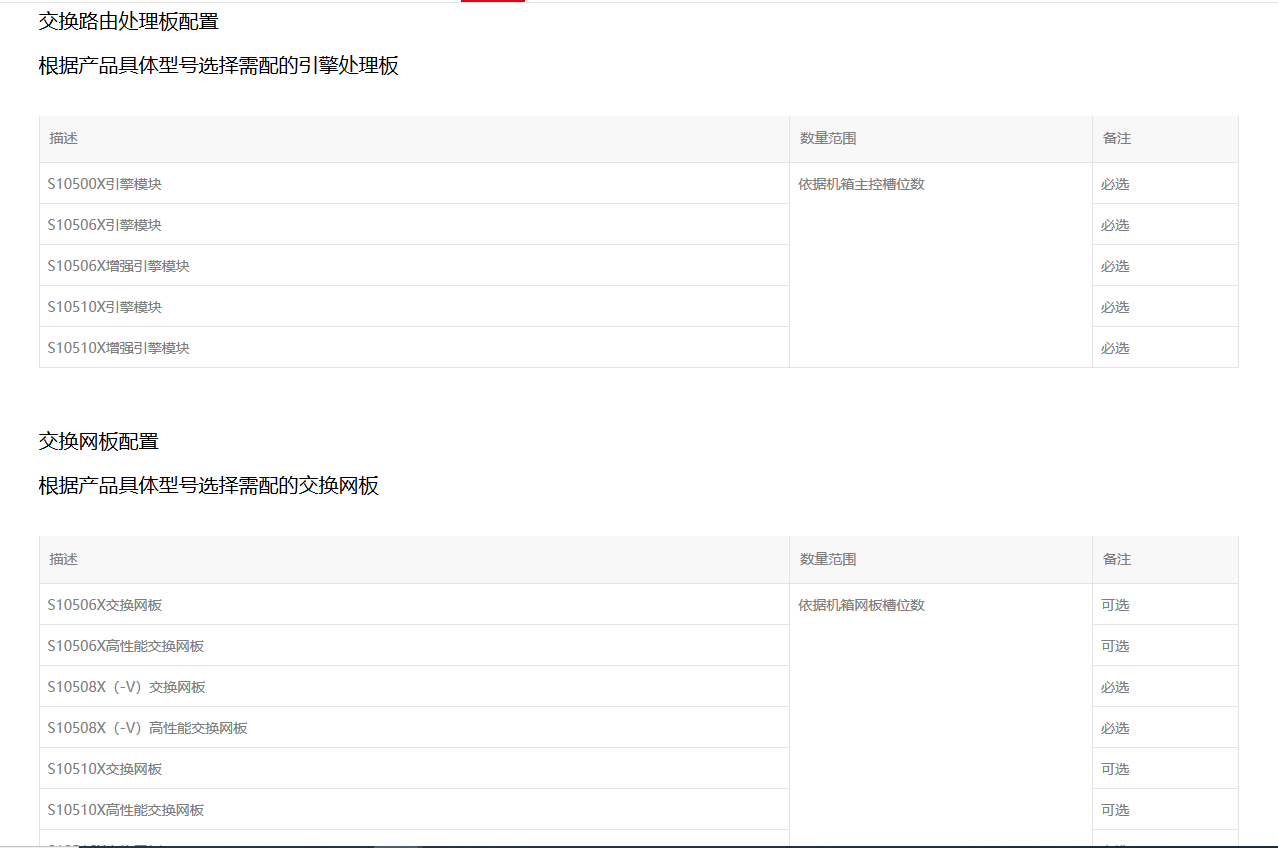Click 必选 in the S10500X引擎模块 row
This screenshot has width=1278, height=848.
[1115, 184]
